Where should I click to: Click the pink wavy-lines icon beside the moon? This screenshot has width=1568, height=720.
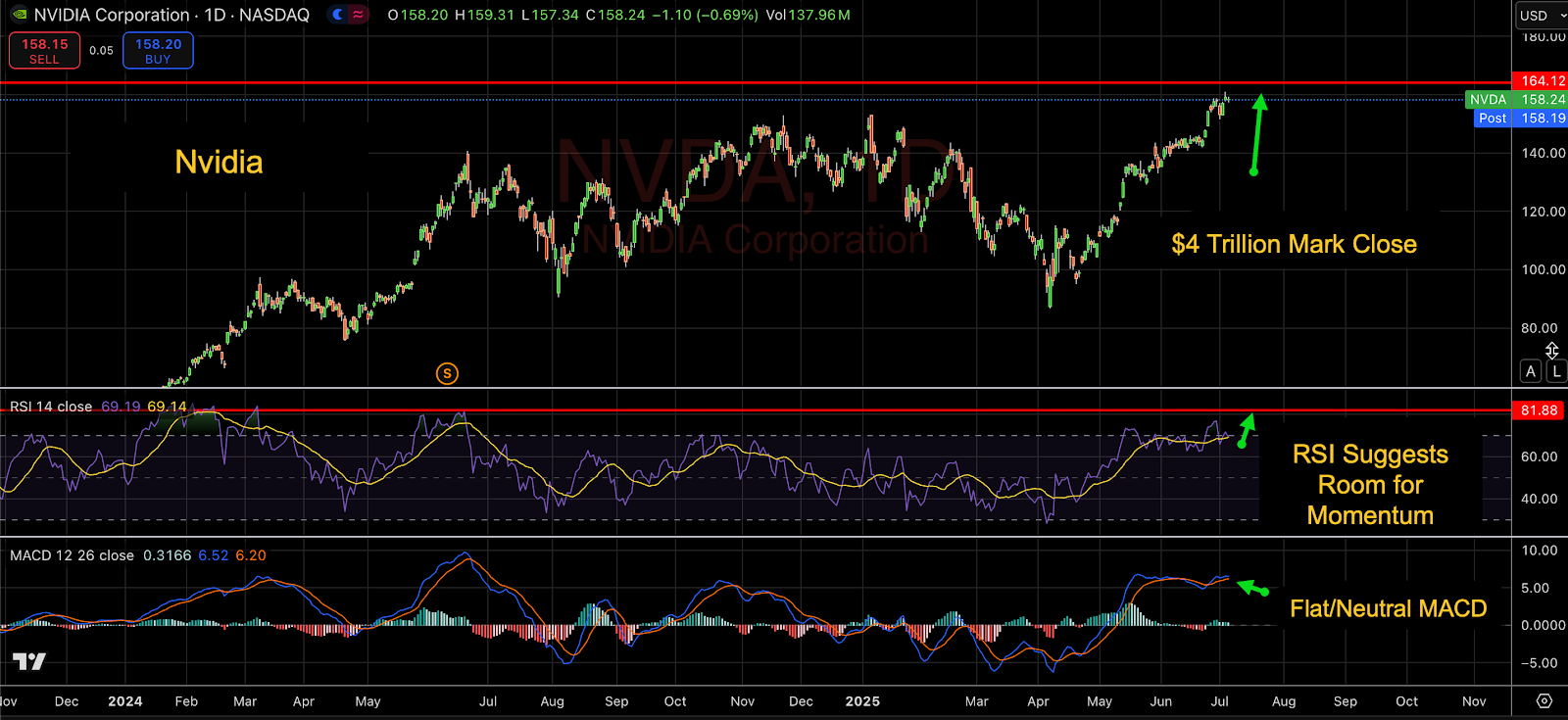pyautogui.click(x=359, y=15)
